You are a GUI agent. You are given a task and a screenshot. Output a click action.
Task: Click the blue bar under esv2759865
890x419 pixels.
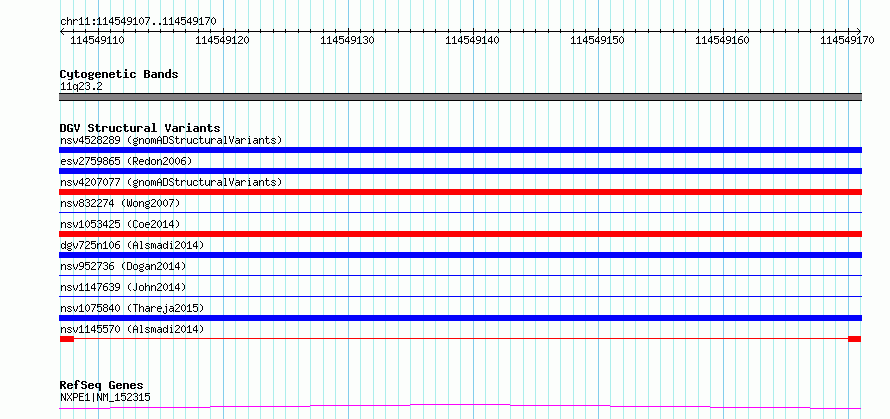(x=460, y=171)
